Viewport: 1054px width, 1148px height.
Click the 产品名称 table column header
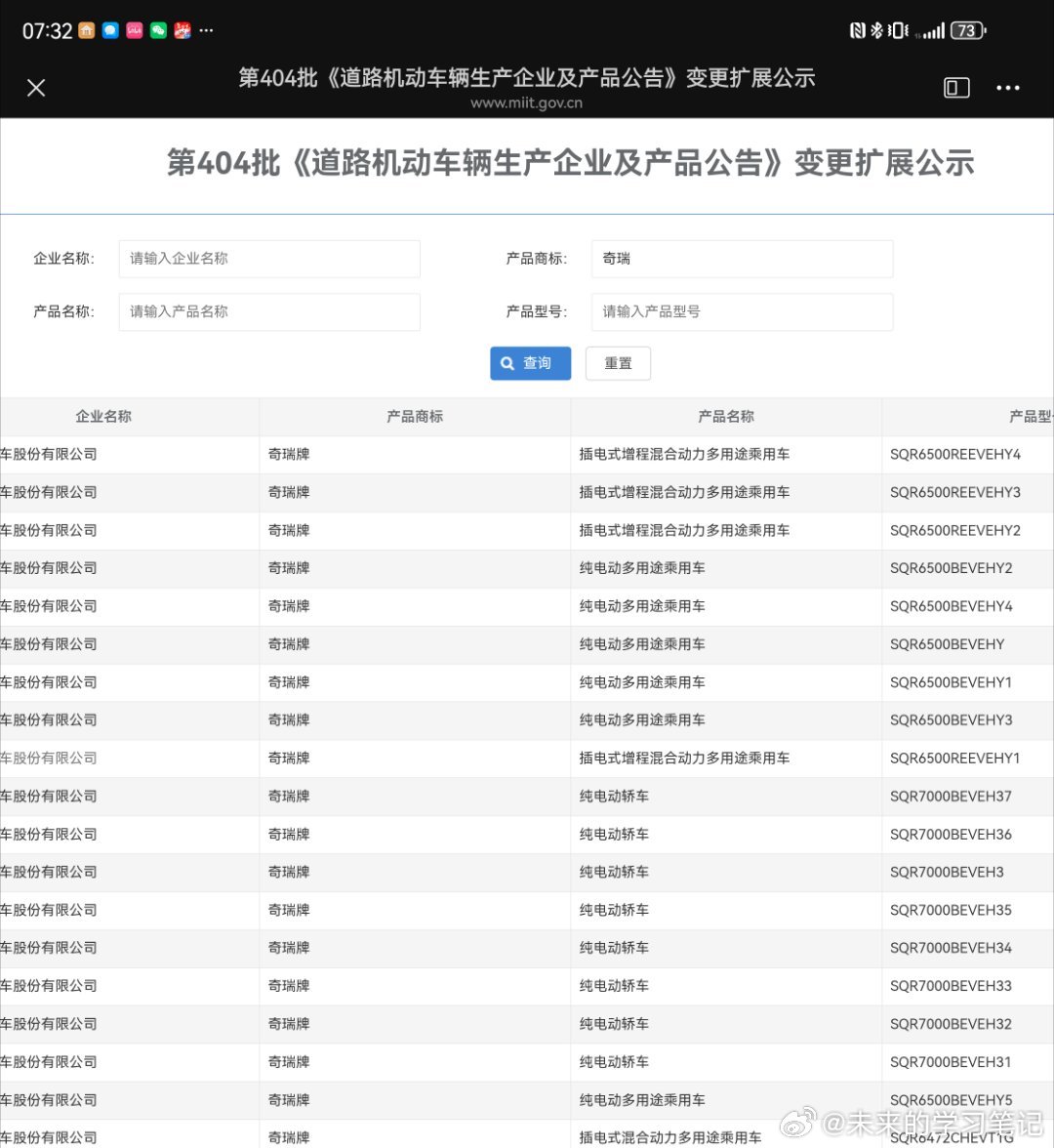click(726, 417)
